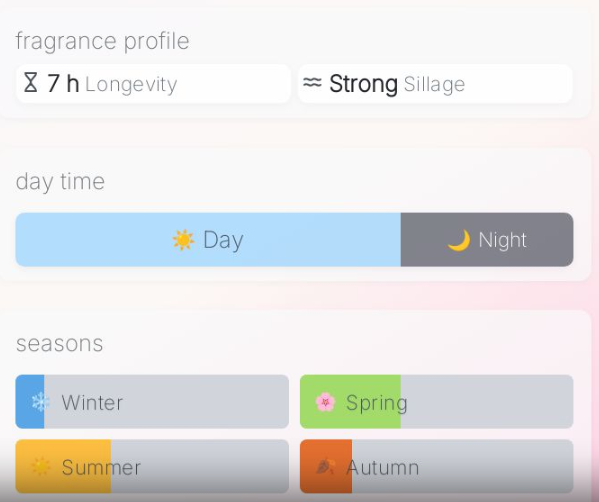
Task: Select the Day segment
Action: click(x=208, y=240)
